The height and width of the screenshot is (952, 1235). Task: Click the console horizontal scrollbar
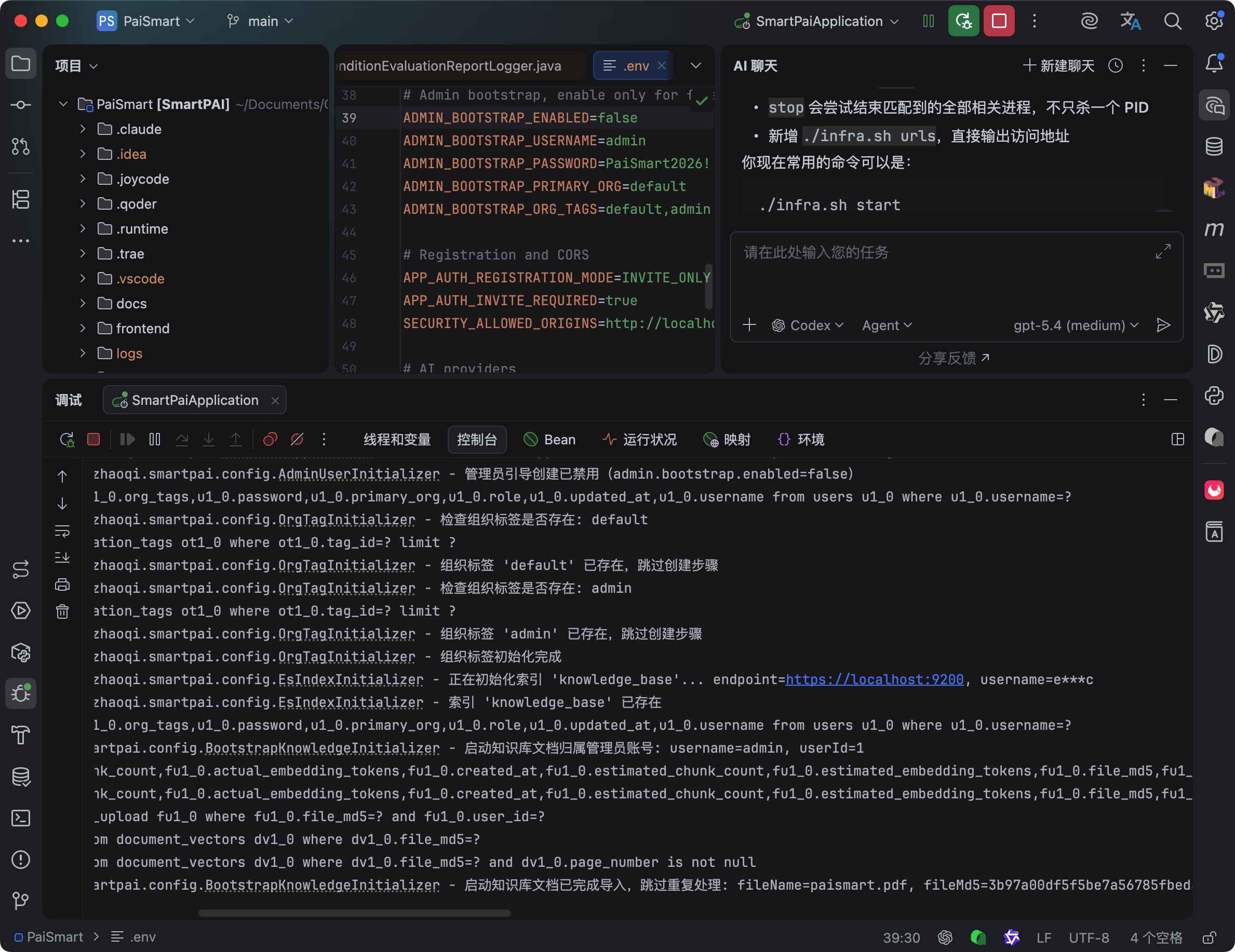(x=355, y=913)
